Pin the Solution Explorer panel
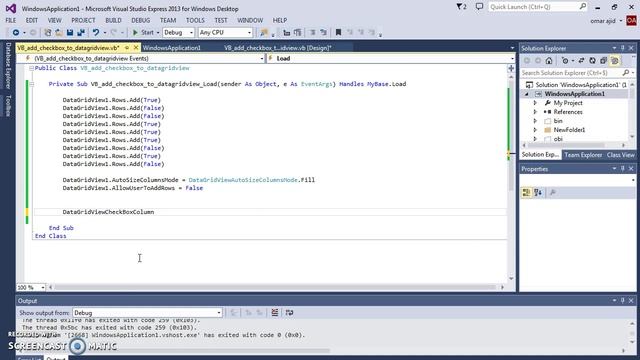 (622, 48)
